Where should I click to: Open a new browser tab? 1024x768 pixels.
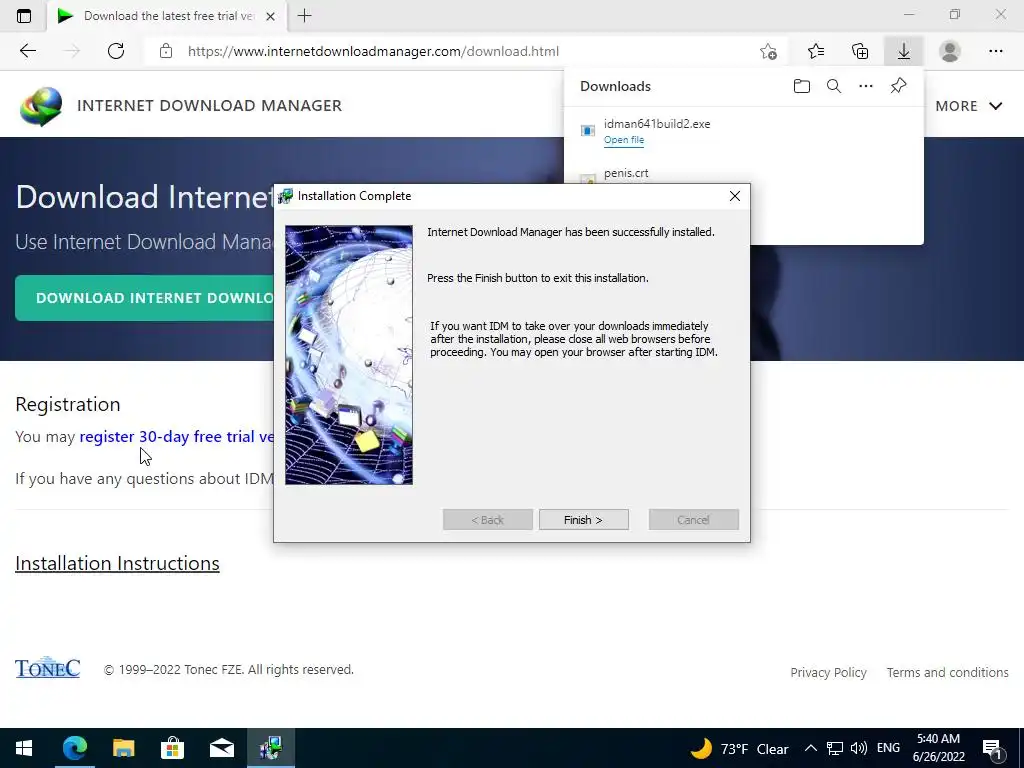click(304, 16)
